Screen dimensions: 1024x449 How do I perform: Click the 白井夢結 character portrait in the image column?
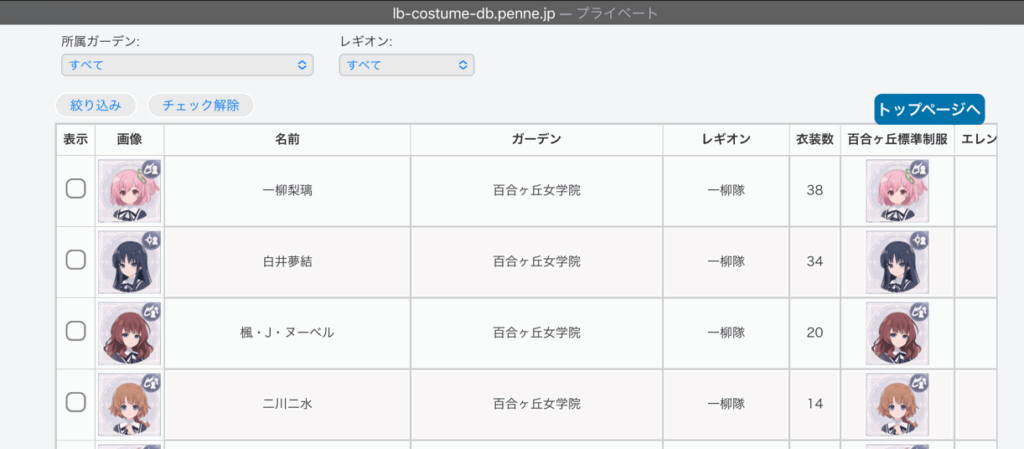click(x=130, y=261)
